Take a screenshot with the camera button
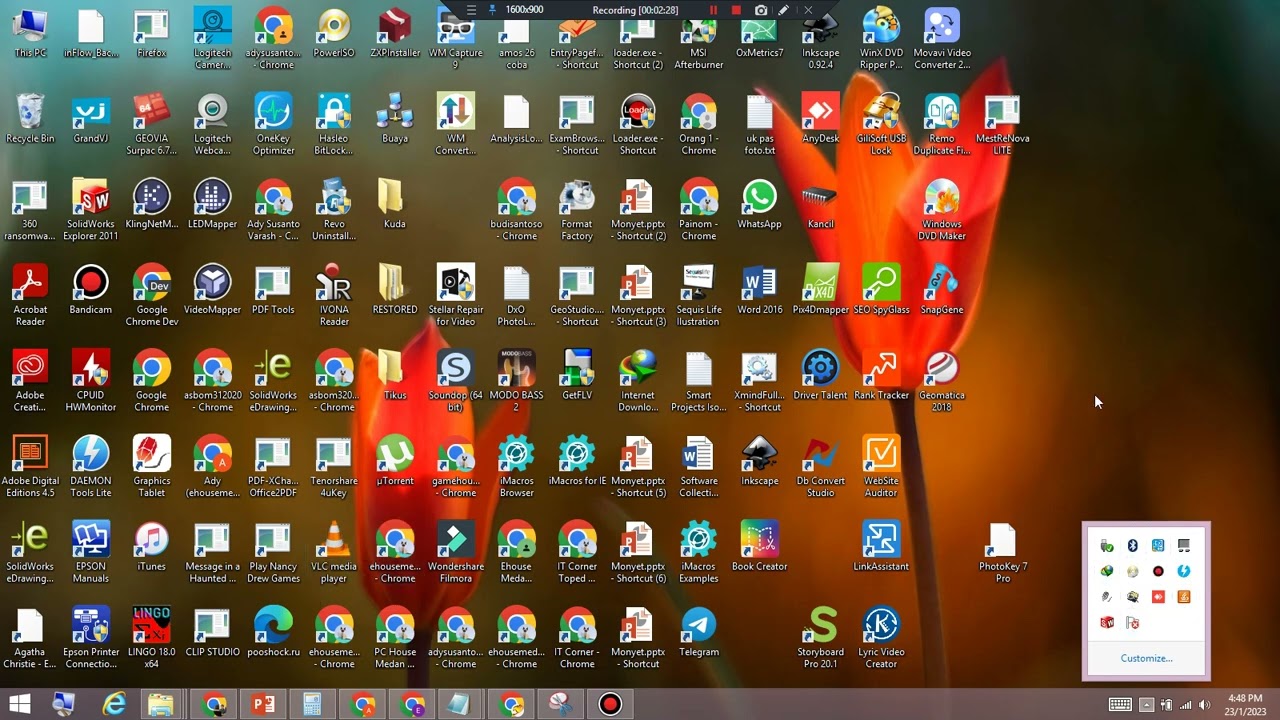This screenshot has height=720, width=1280. click(761, 10)
